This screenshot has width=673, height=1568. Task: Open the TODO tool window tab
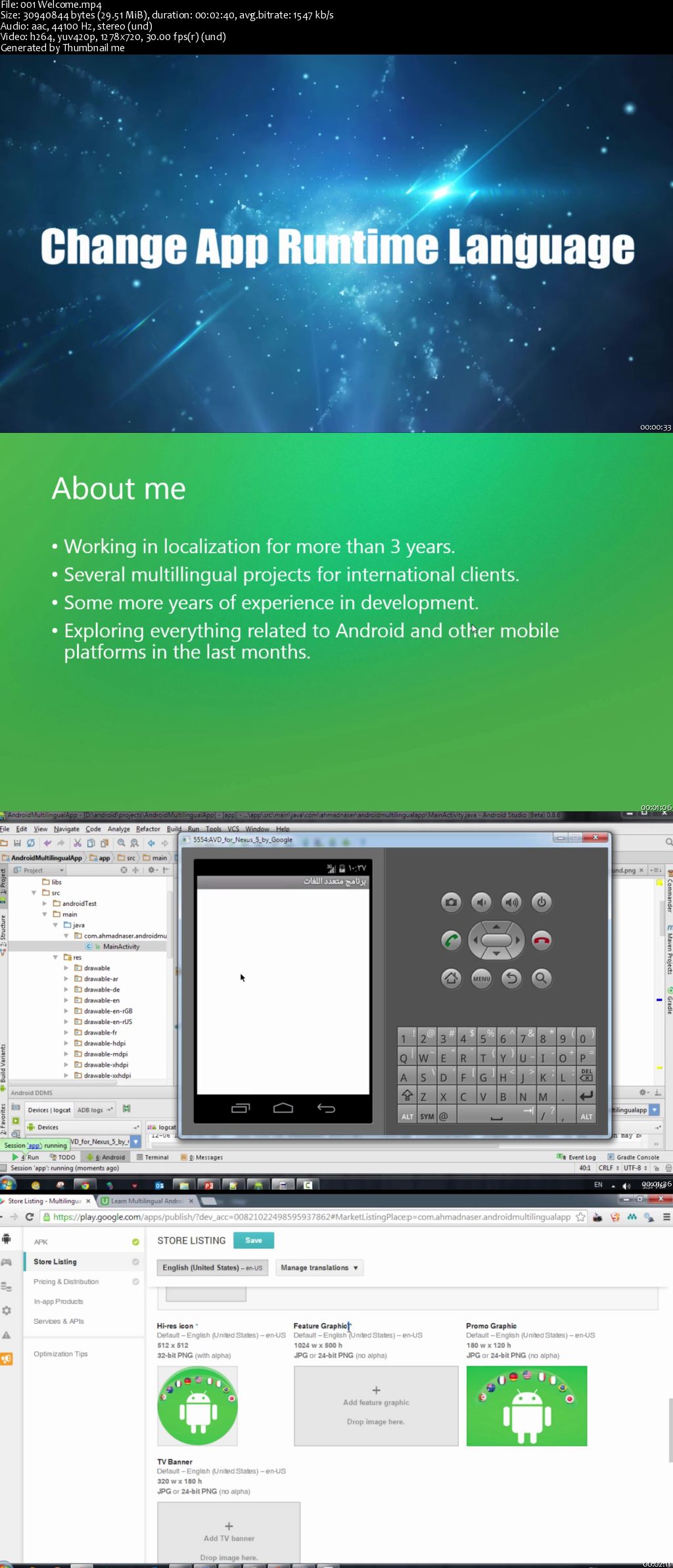[62, 1157]
